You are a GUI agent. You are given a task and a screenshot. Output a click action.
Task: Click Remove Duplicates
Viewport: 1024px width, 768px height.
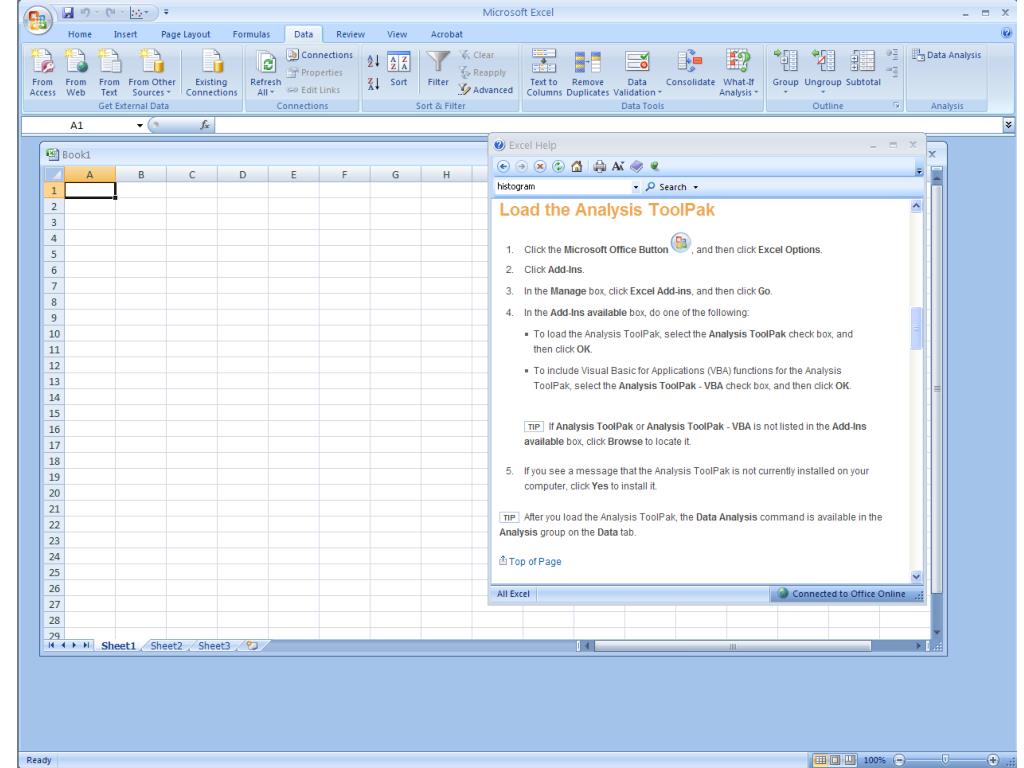[588, 72]
